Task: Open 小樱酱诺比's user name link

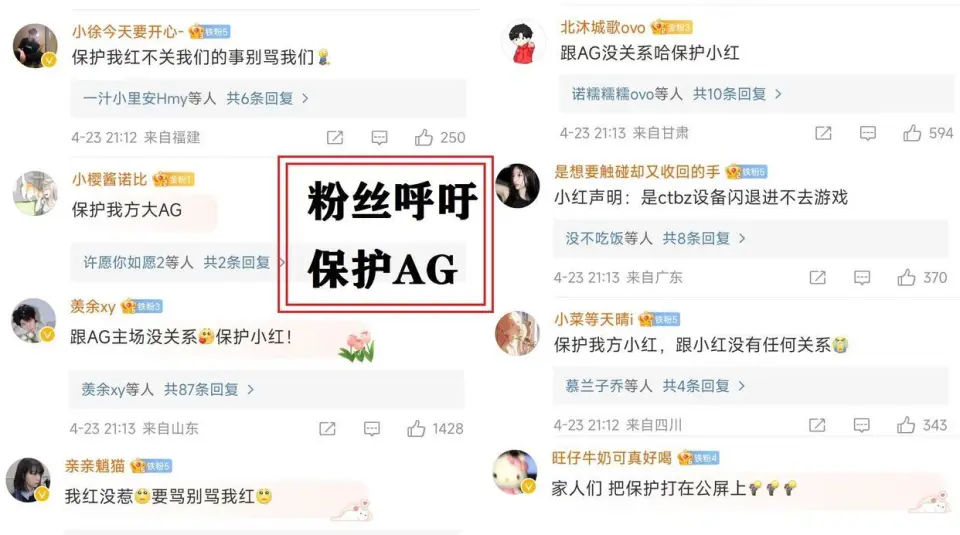Action: [110, 179]
